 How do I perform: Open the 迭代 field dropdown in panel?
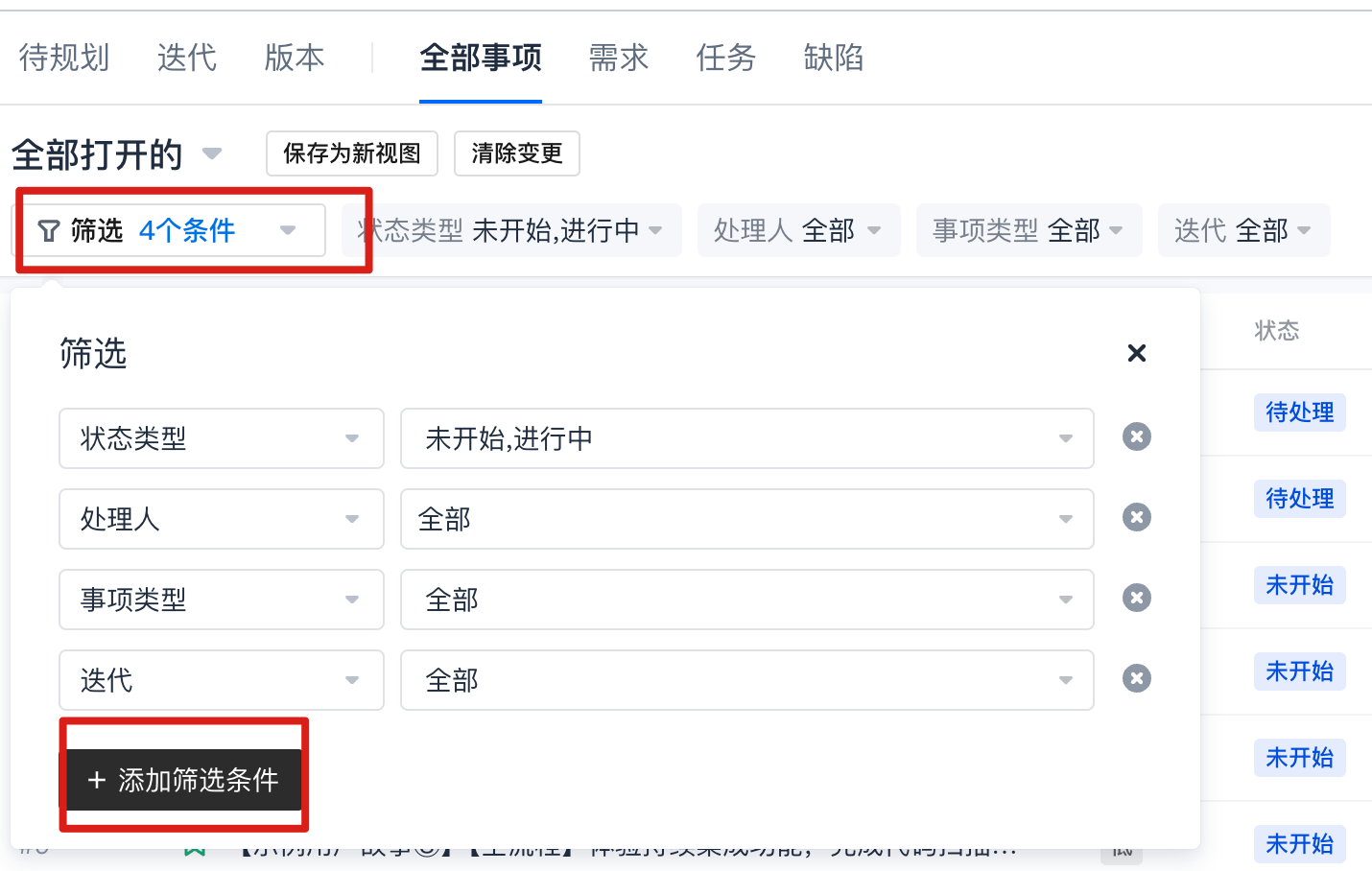222,680
